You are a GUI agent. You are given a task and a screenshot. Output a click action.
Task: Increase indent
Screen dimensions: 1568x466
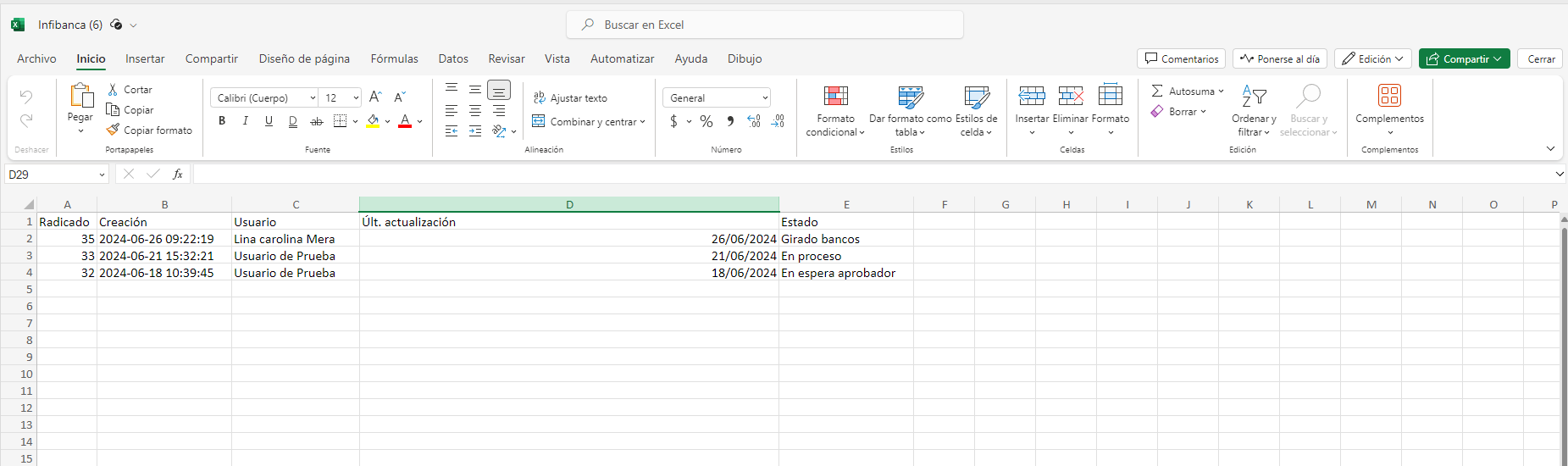point(475,131)
